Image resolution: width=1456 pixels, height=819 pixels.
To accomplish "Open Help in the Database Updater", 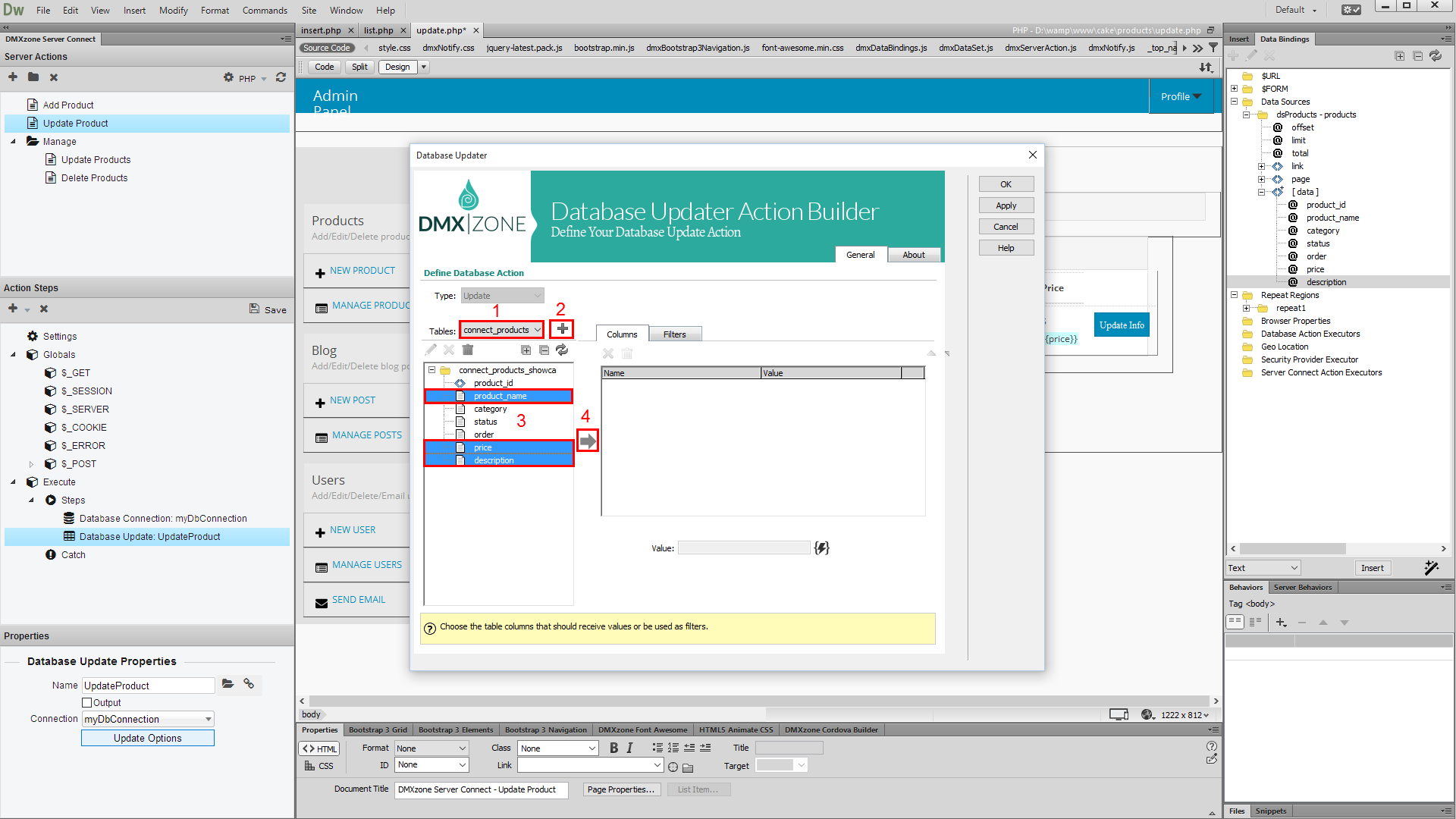I will [1006, 248].
